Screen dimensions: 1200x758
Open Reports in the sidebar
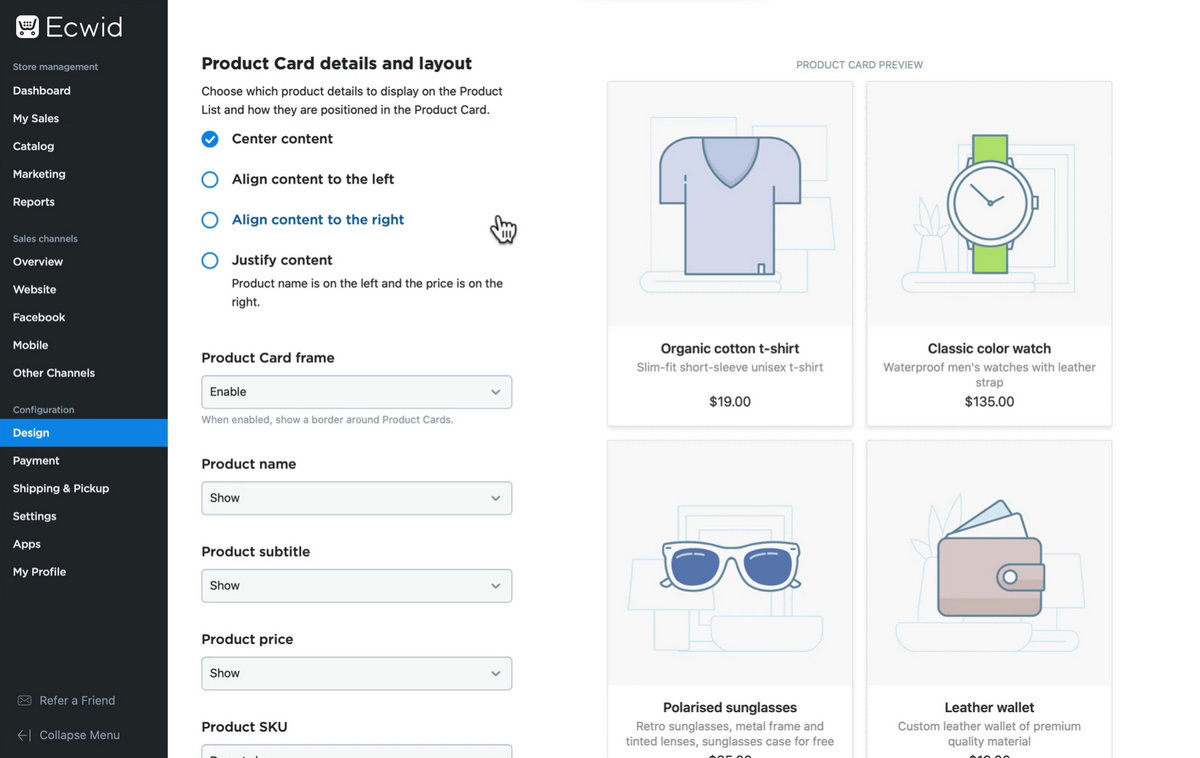coord(34,202)
